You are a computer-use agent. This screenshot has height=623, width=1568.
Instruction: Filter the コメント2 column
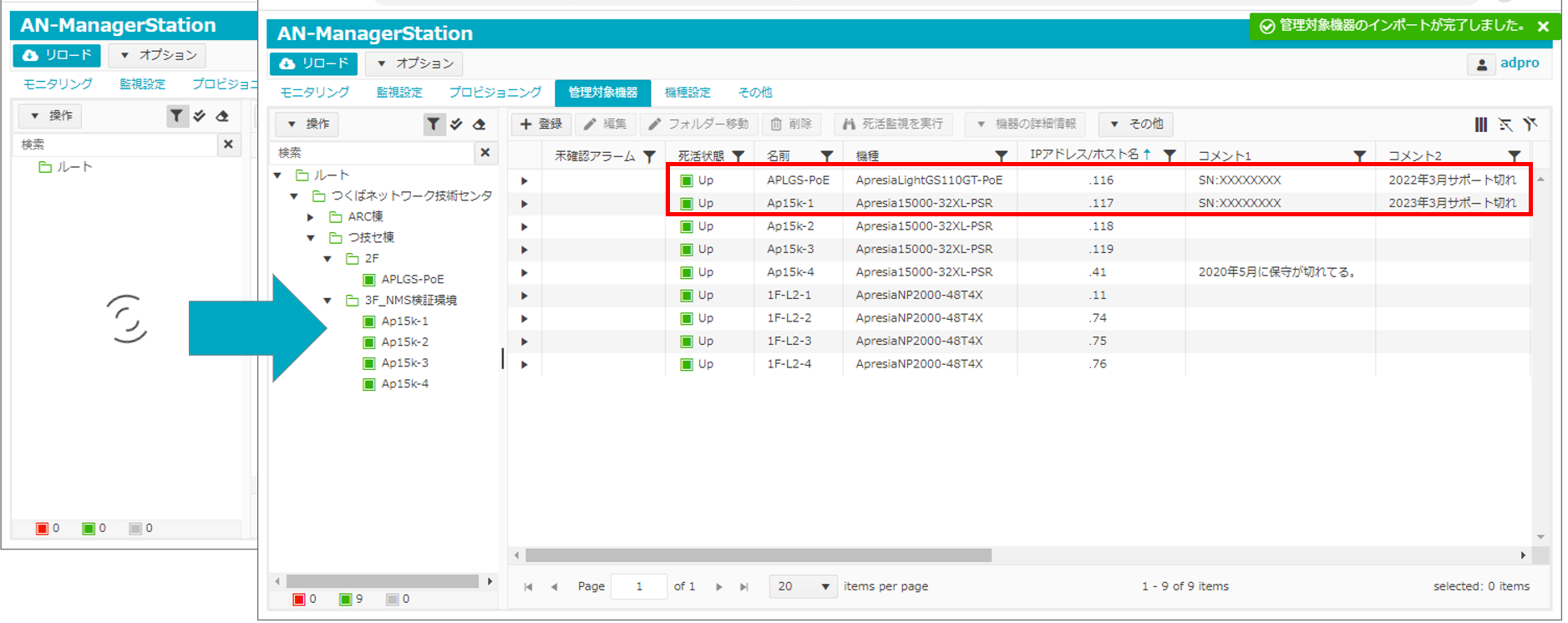[x=1515, y=156]
